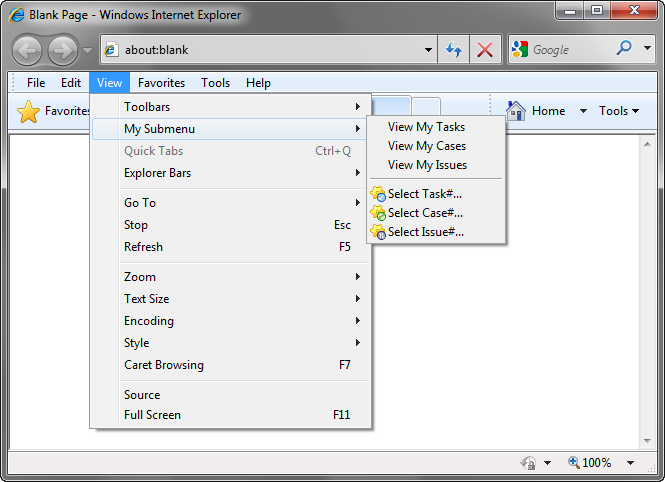
Task: Click the Forward navigation arrow button
Action: click(x=63, y=51)
